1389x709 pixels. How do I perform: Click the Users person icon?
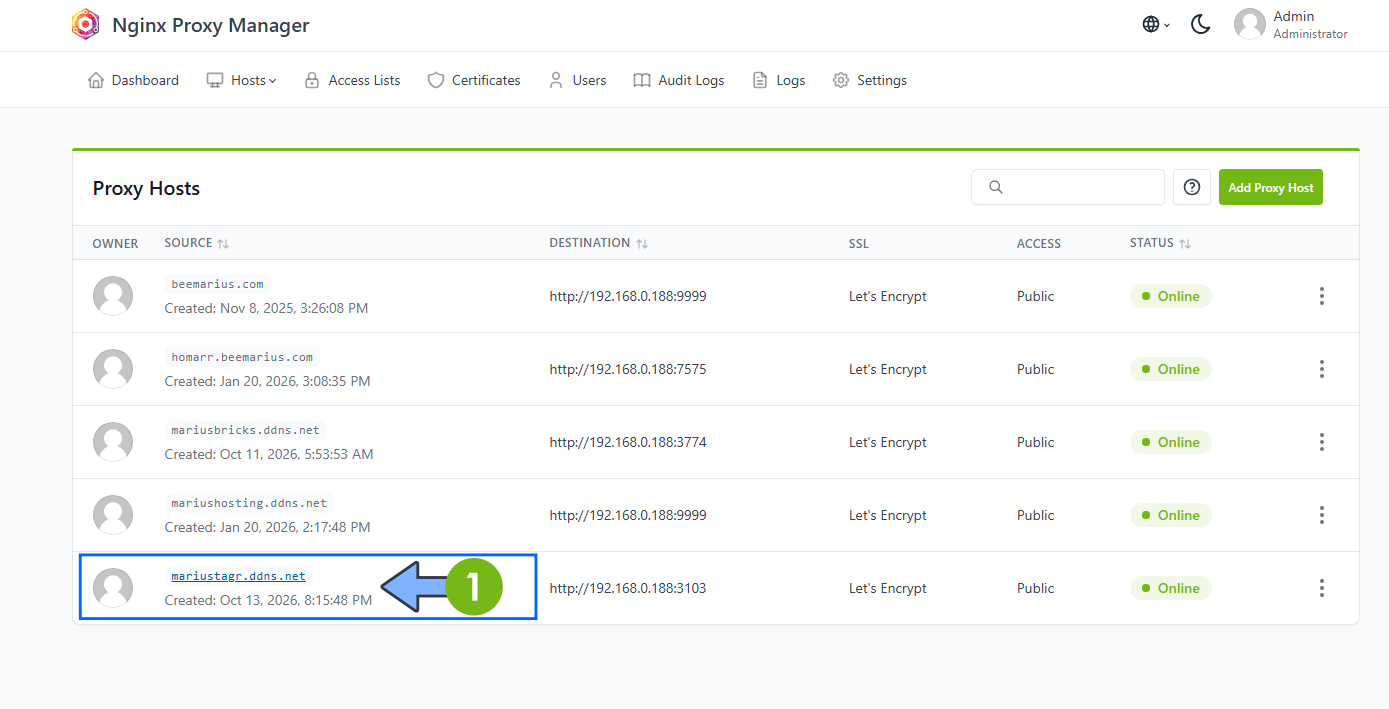point(556,80)
